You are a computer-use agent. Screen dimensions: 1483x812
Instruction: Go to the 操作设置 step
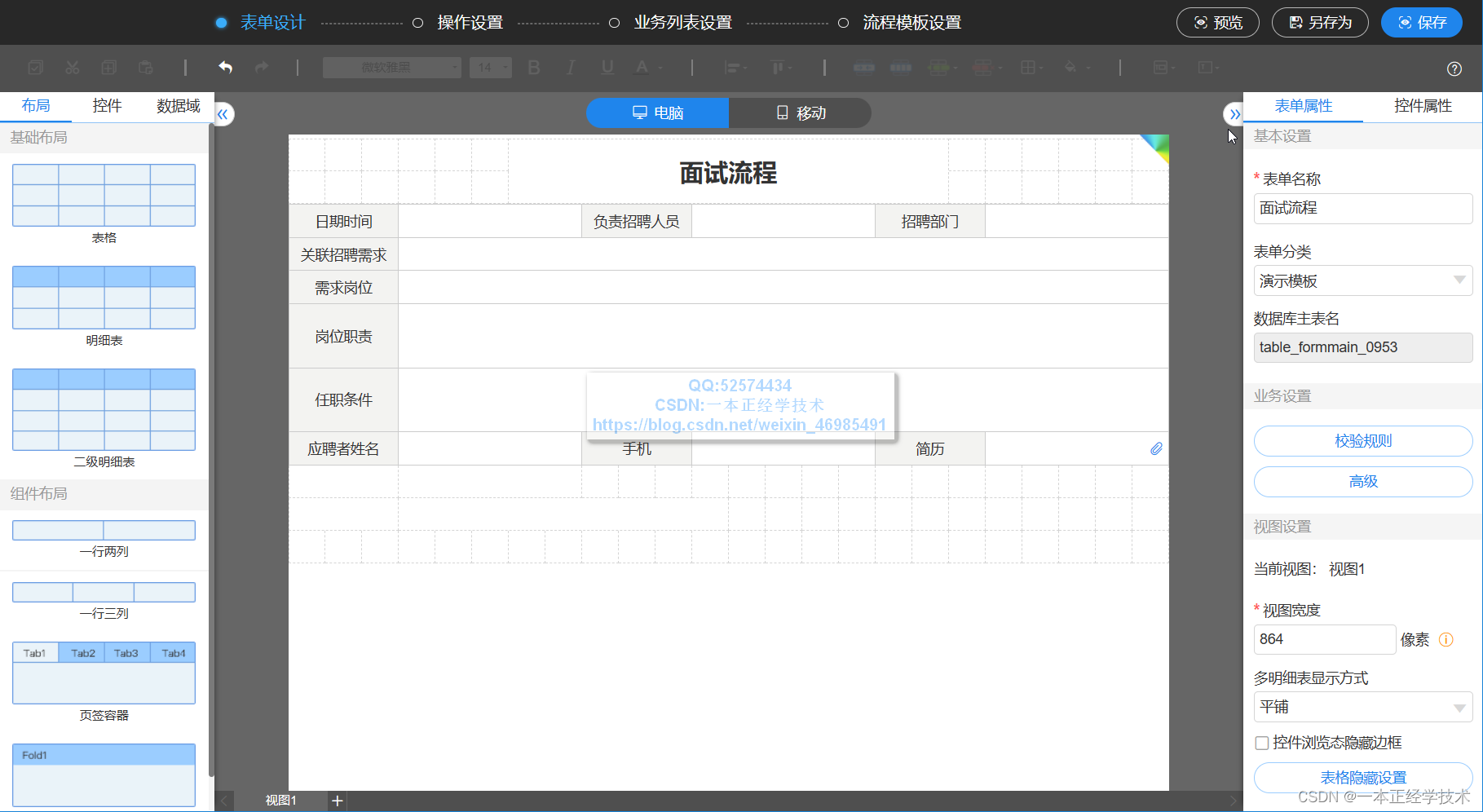(x=470, y=23)
